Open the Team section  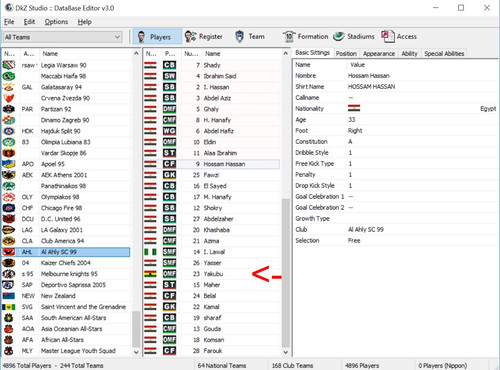pos(250,37)
